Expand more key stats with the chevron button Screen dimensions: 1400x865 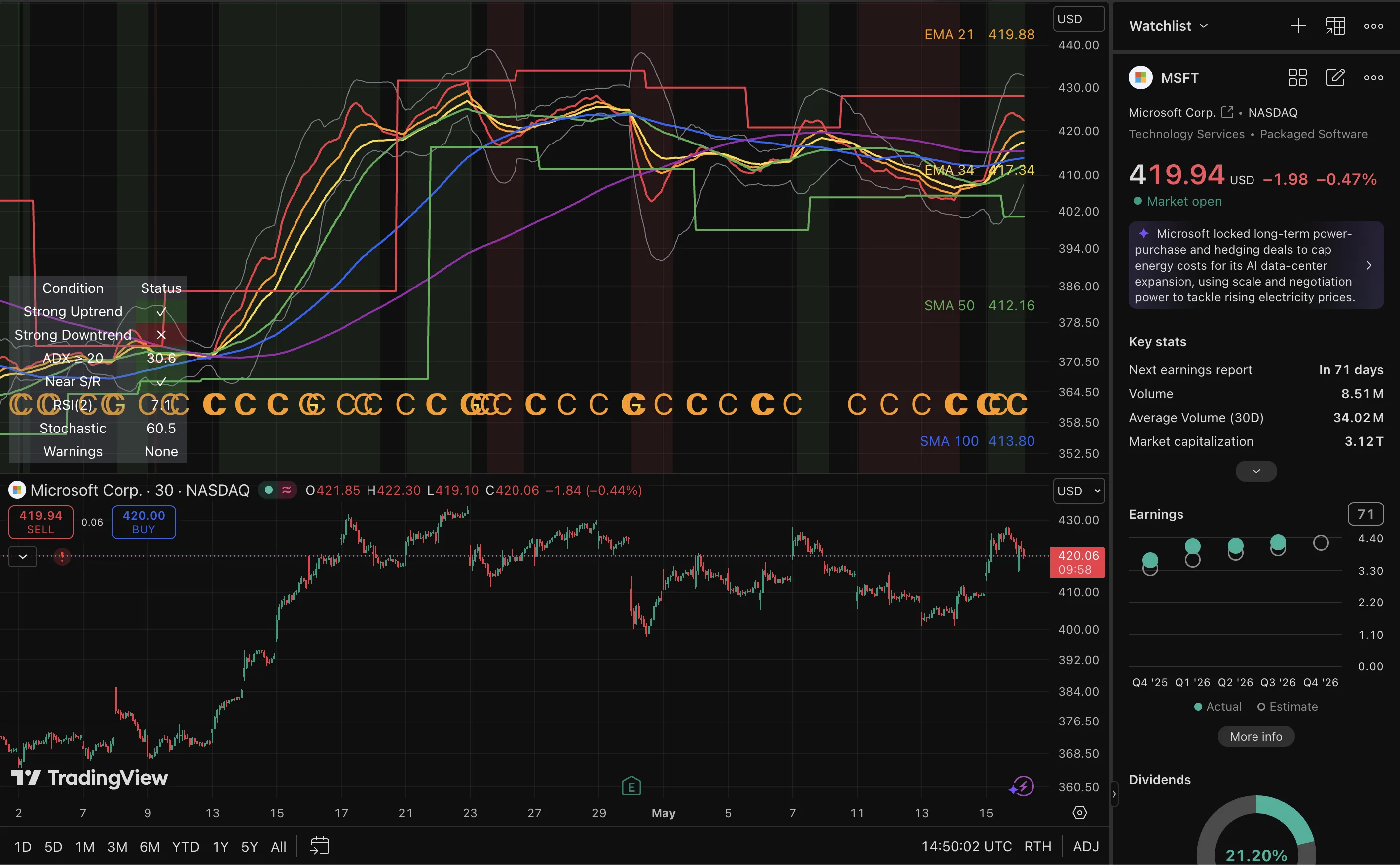click(x=1256, y=471)
